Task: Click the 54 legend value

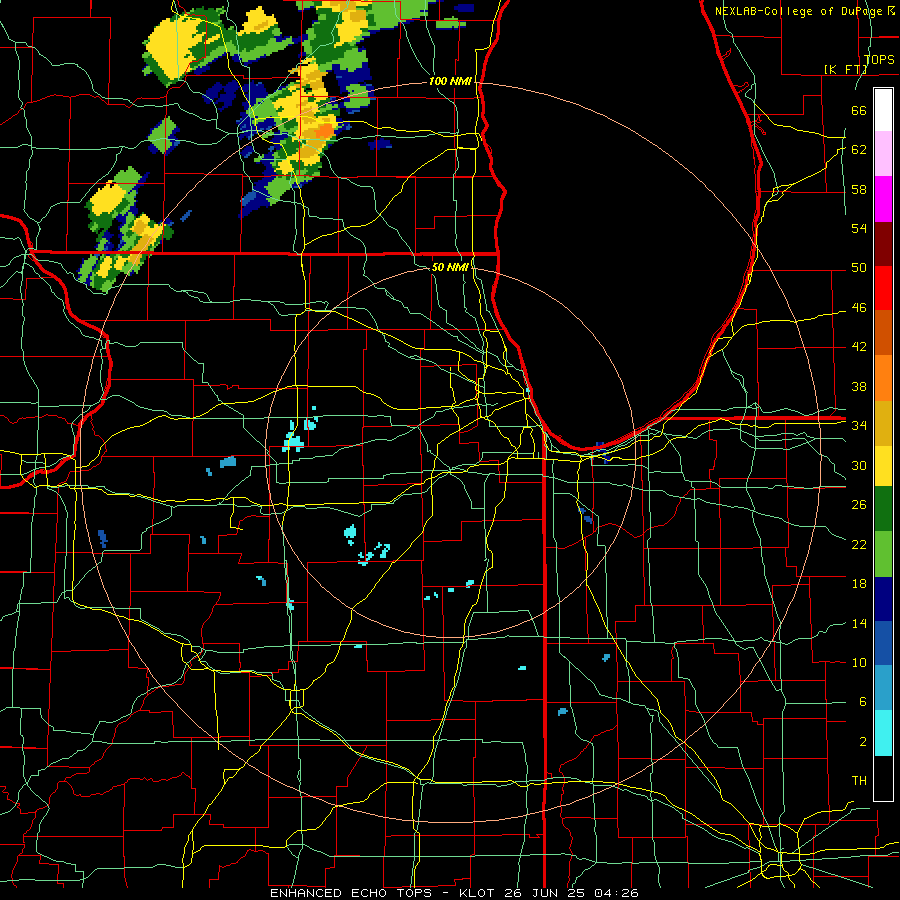Action: [x=859, y=228]
